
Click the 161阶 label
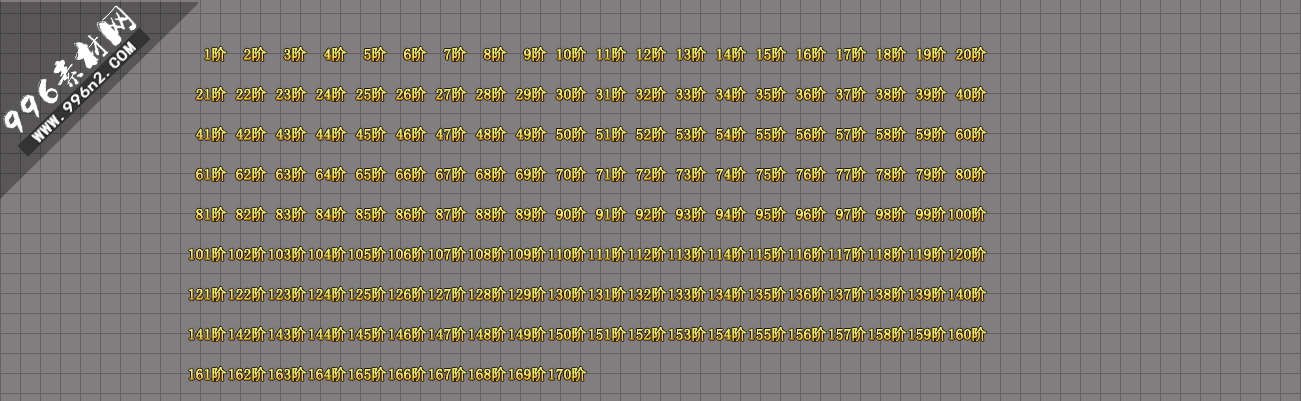[207, 375]
